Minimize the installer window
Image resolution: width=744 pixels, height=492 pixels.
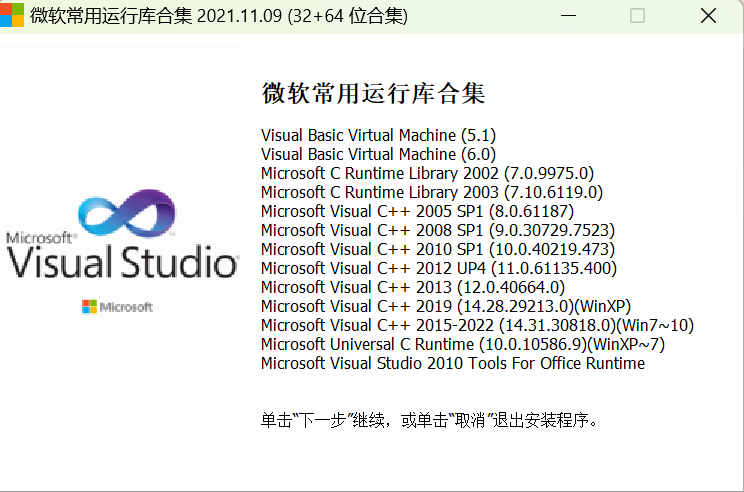(568, 16)
